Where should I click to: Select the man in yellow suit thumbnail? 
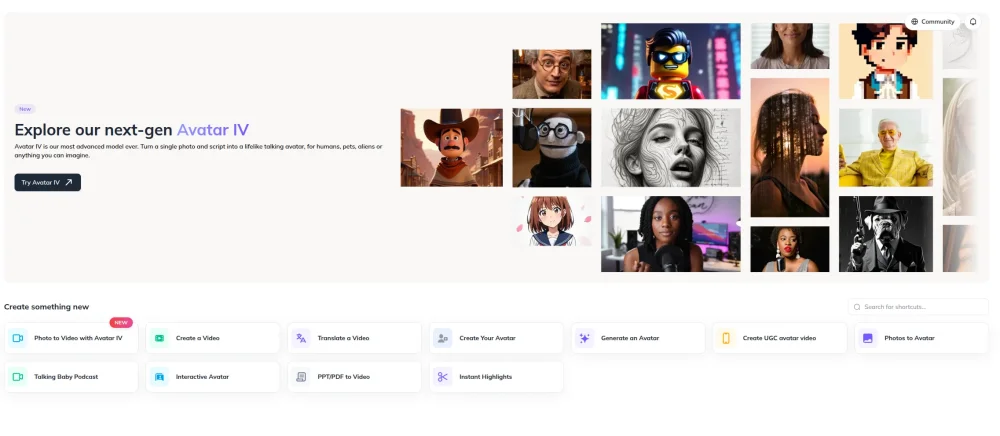point(886,147)
